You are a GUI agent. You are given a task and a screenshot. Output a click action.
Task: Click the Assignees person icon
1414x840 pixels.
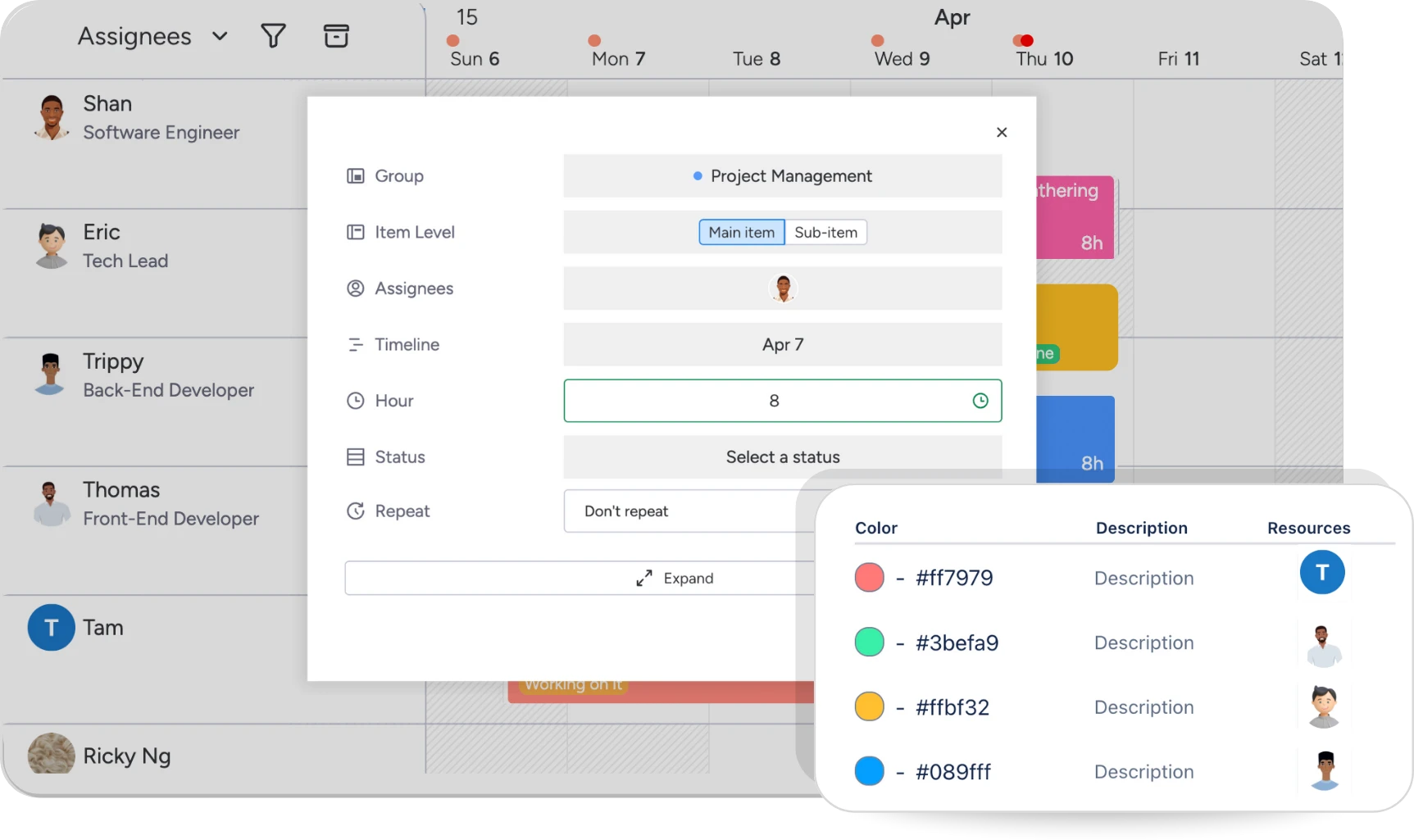point(355,288)
